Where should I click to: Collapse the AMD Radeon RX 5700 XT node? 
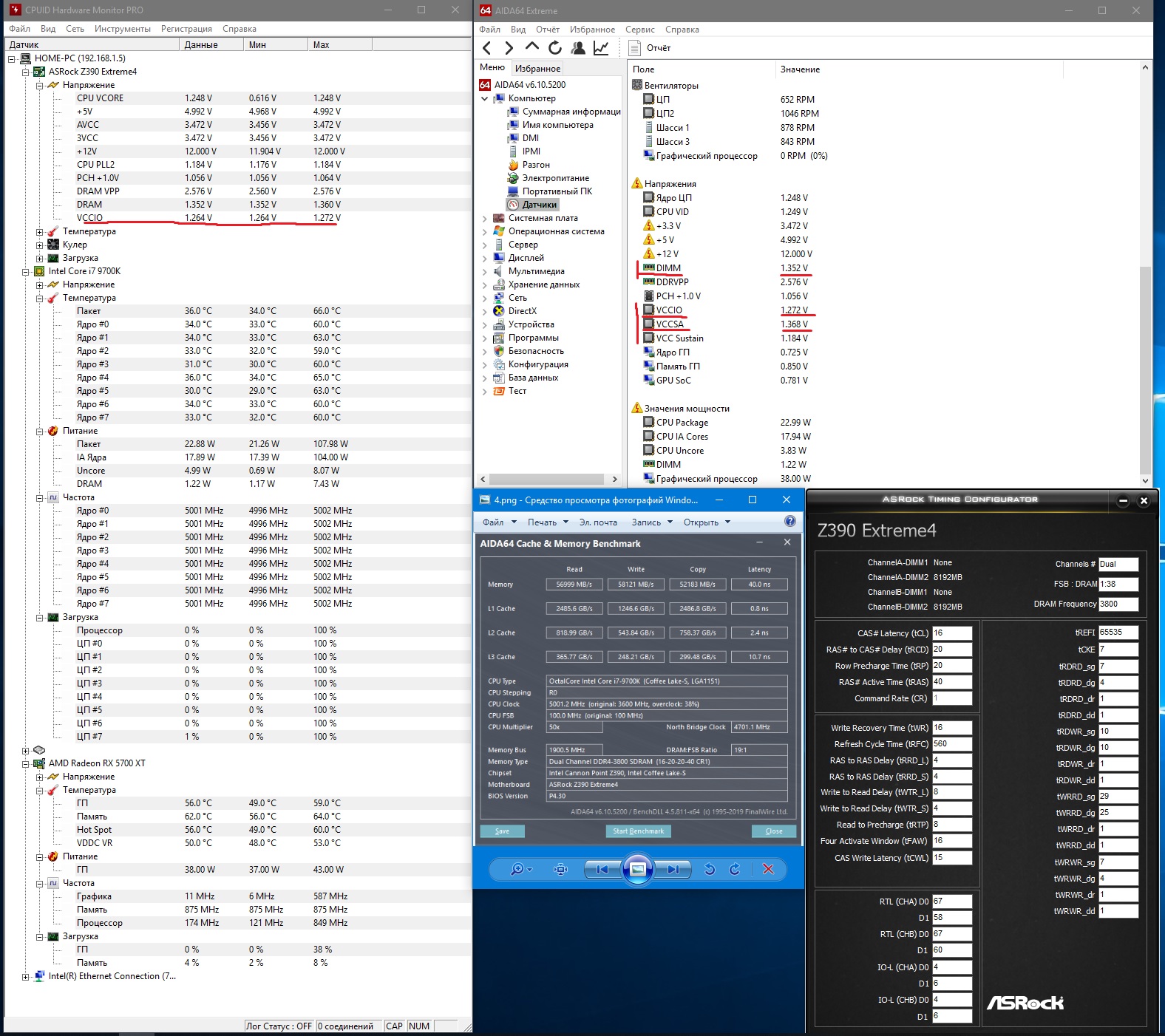click(x=26, y=763)
